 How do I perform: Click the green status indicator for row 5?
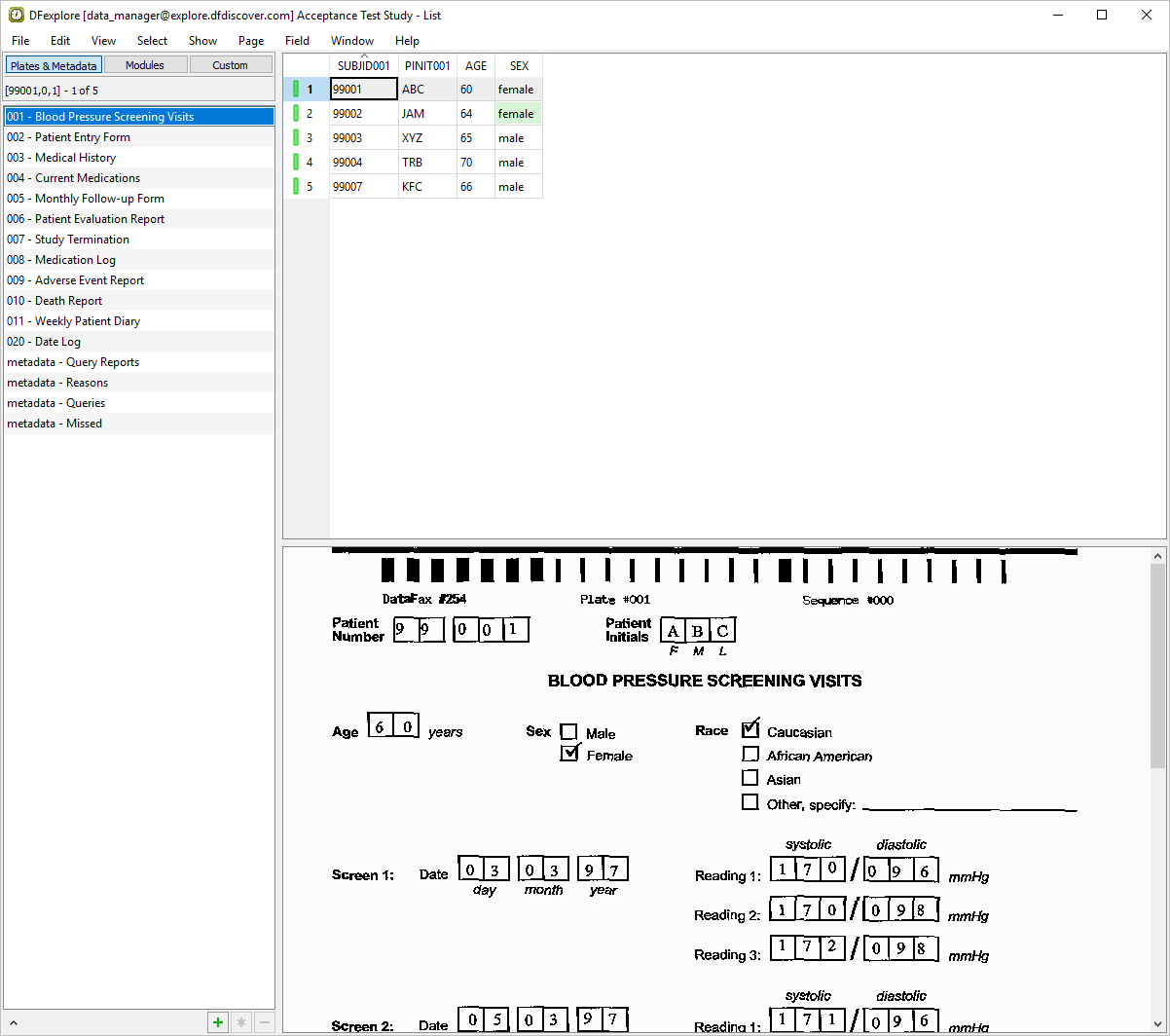click(296, 187)
